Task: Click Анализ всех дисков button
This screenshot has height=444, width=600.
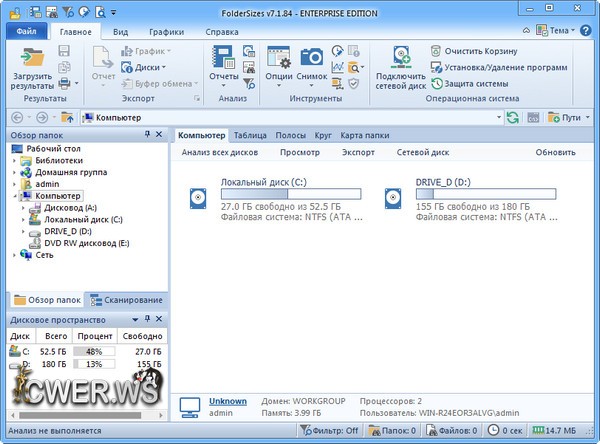Action: click(220, 153)
